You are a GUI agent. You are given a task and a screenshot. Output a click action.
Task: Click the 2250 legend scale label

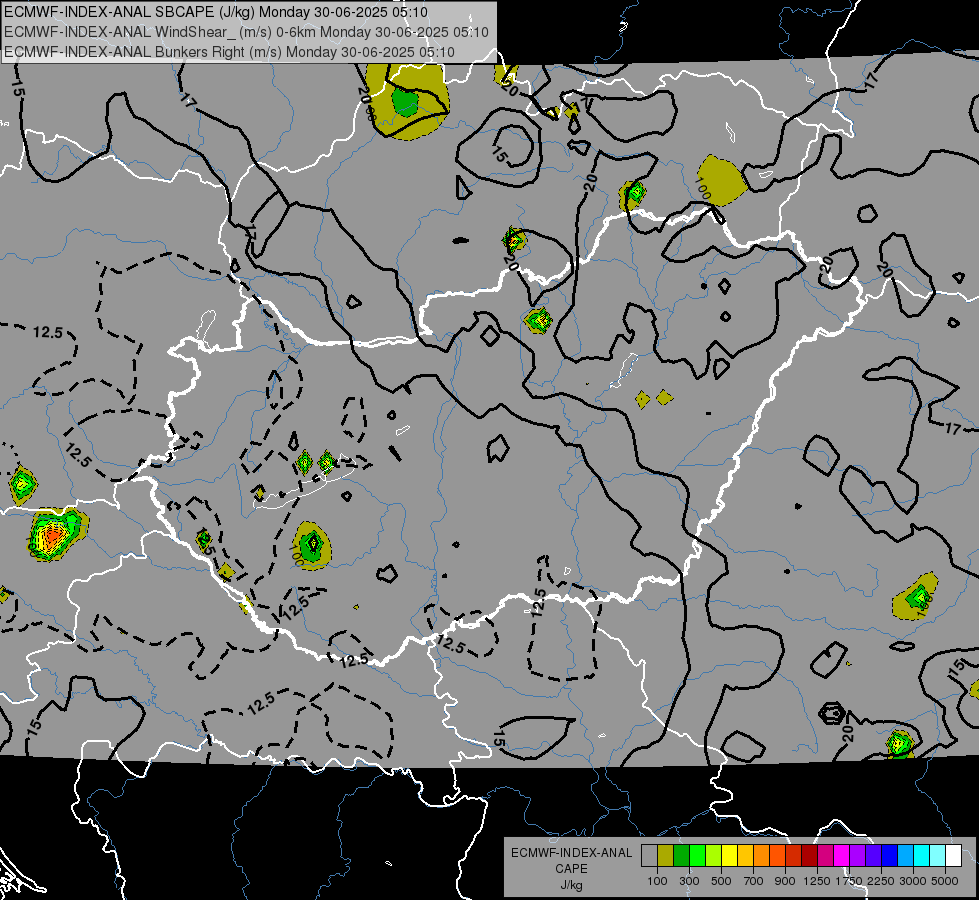pyautogui.click(x=881, y=881)
